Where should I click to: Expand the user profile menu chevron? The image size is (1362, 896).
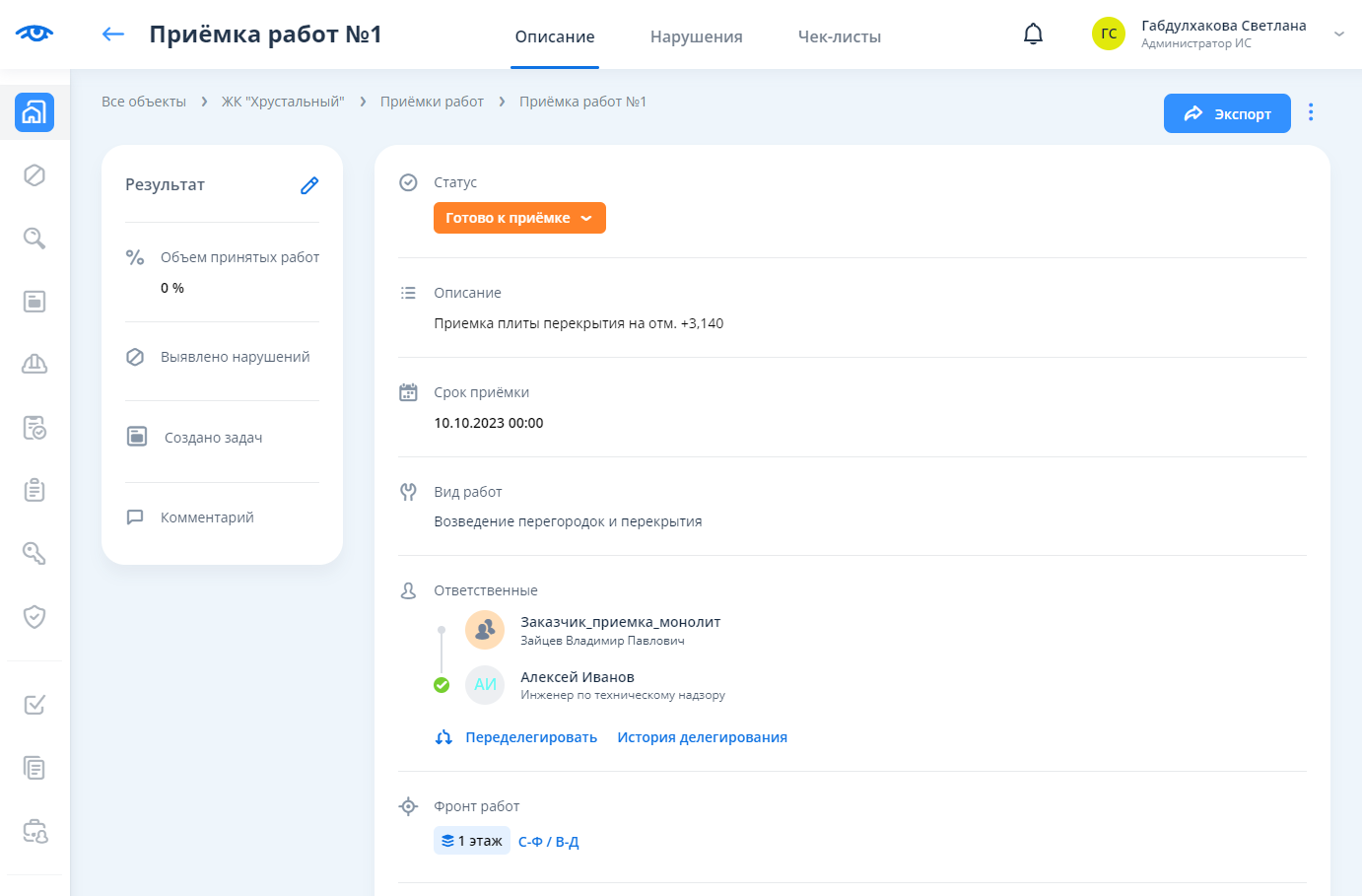(x=1338, y=34)
